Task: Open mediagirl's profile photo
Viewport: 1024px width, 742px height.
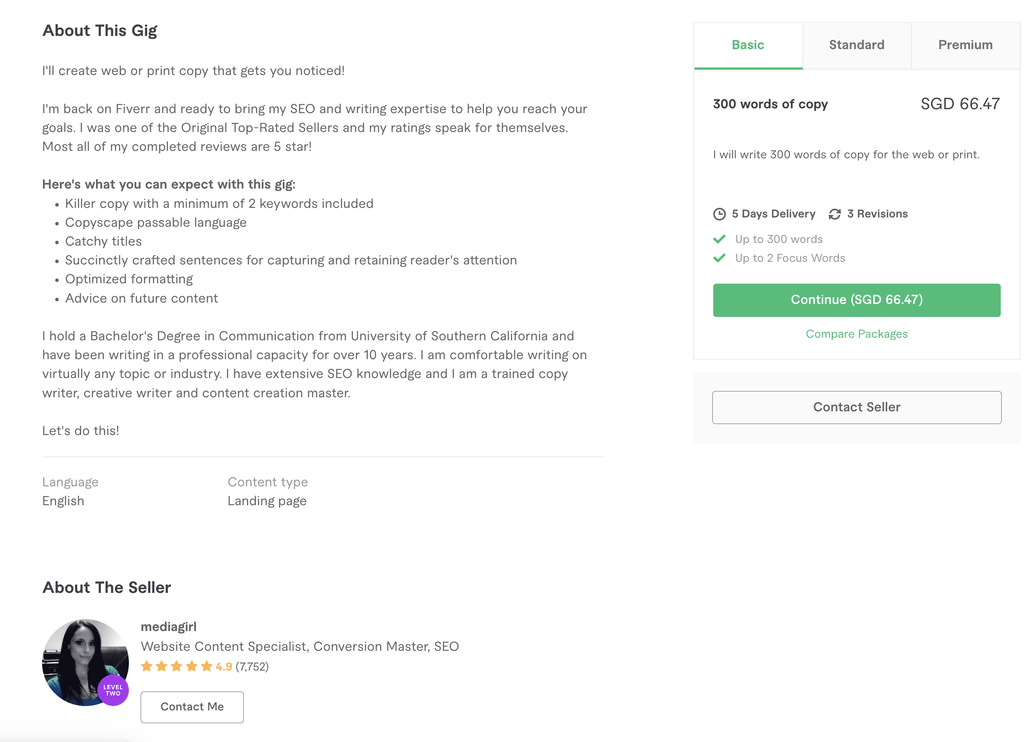Action: coord(86,662)
